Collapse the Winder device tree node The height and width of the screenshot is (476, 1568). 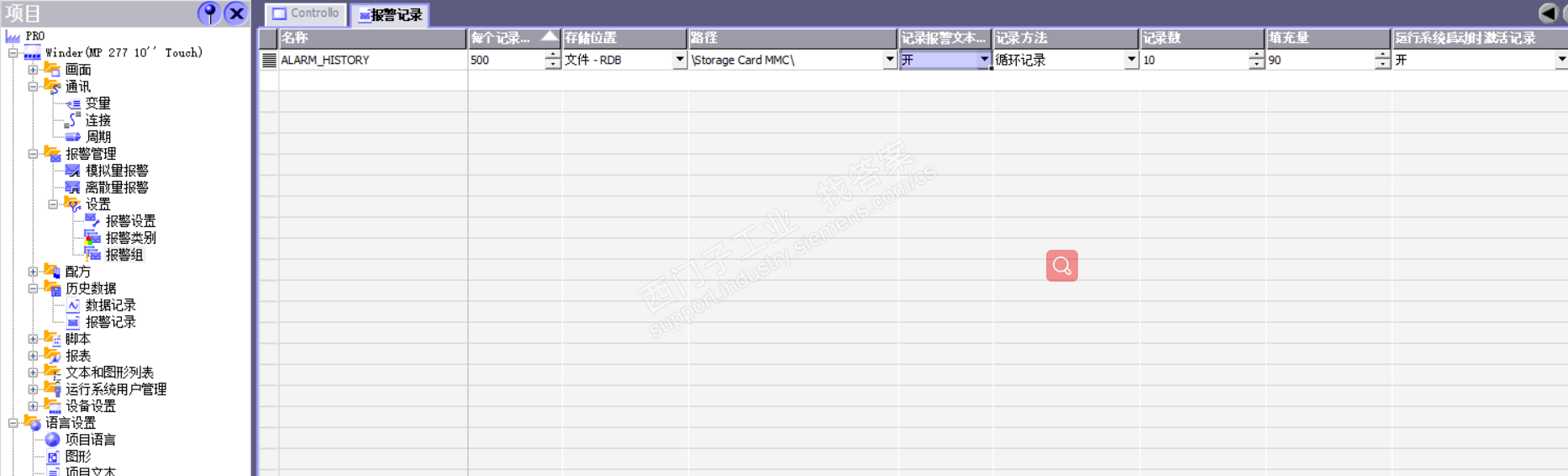click(13, 53)
